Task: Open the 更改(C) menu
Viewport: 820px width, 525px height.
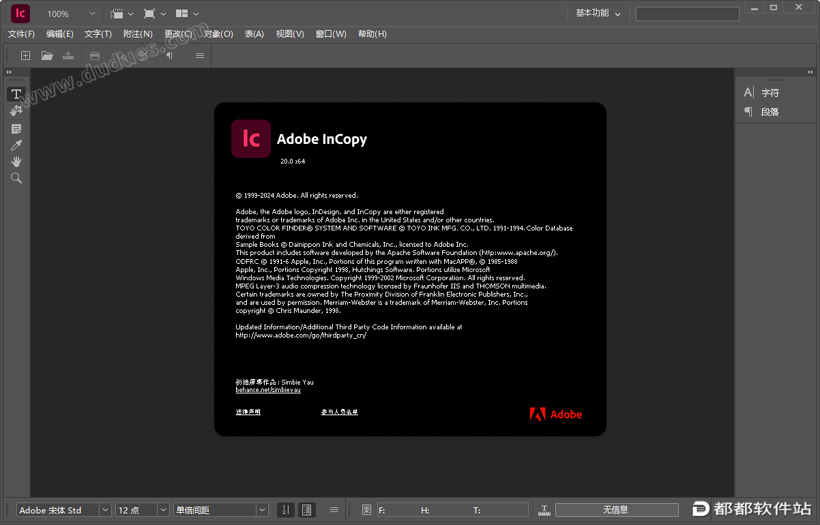Action: [x=178, y=34]
